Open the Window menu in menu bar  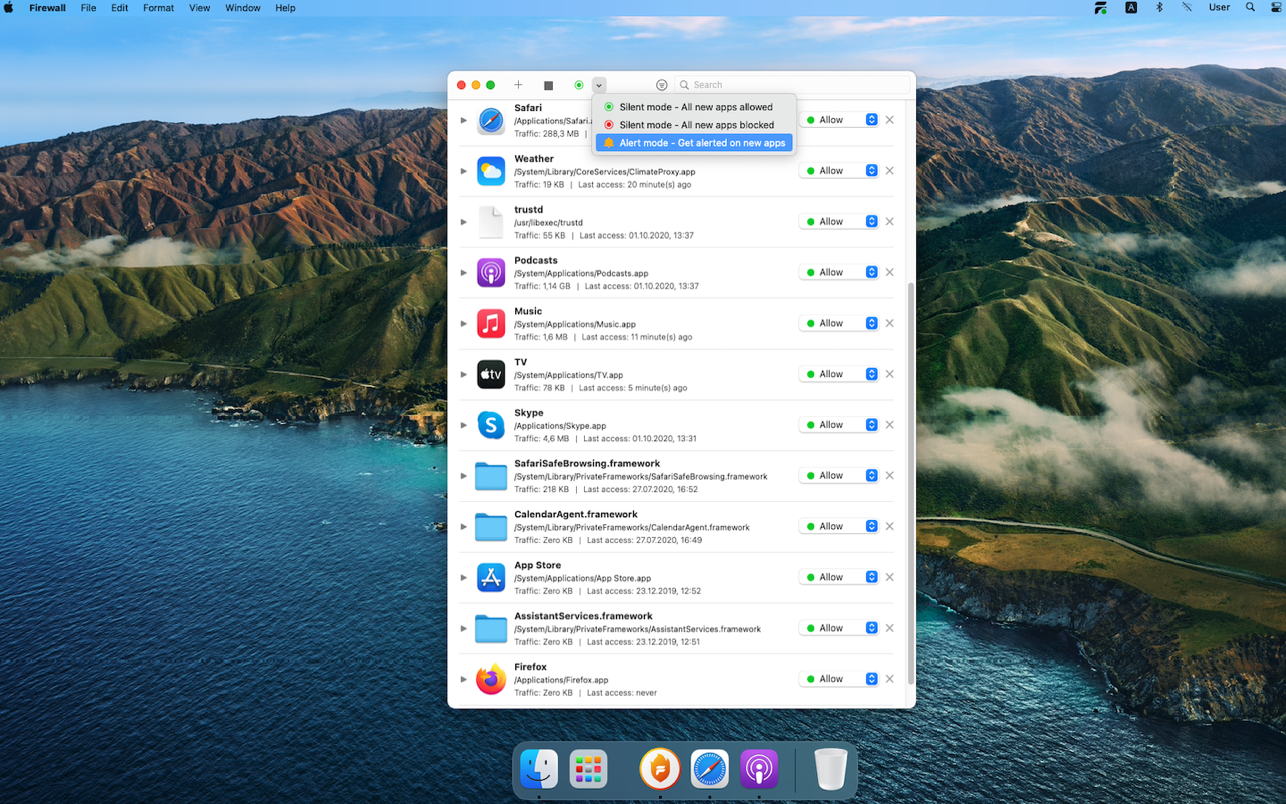click(242, 8)
